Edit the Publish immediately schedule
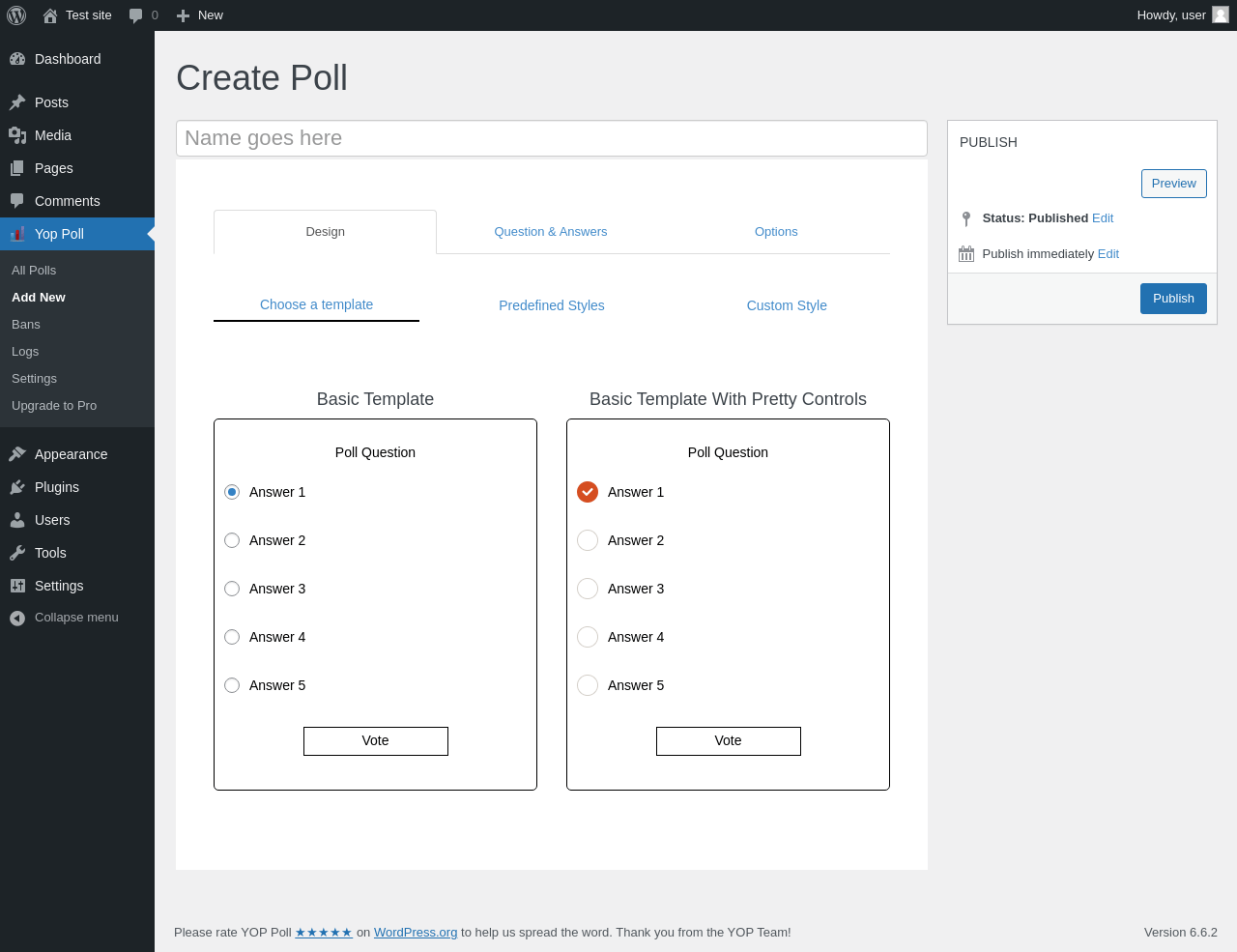This screenshot has width=1237, height=952. pyautogui.click(x=1108, y=254)
